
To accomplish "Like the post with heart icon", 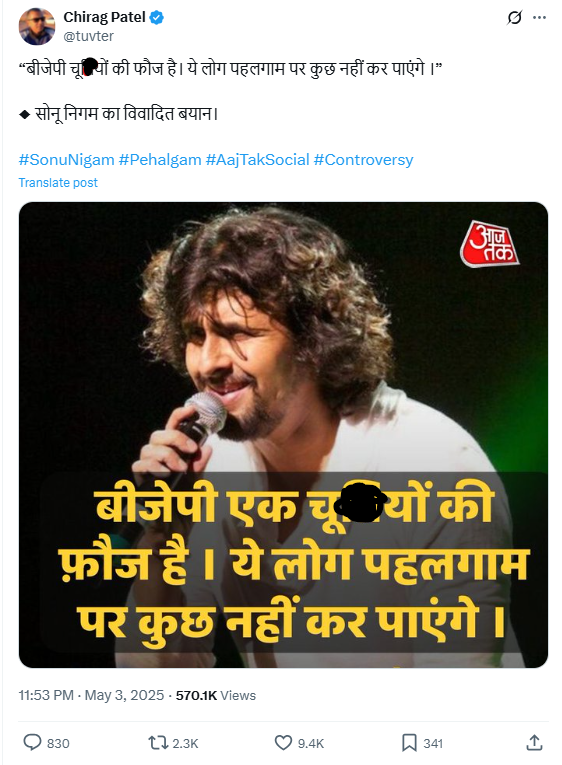I will pos(283,743).
